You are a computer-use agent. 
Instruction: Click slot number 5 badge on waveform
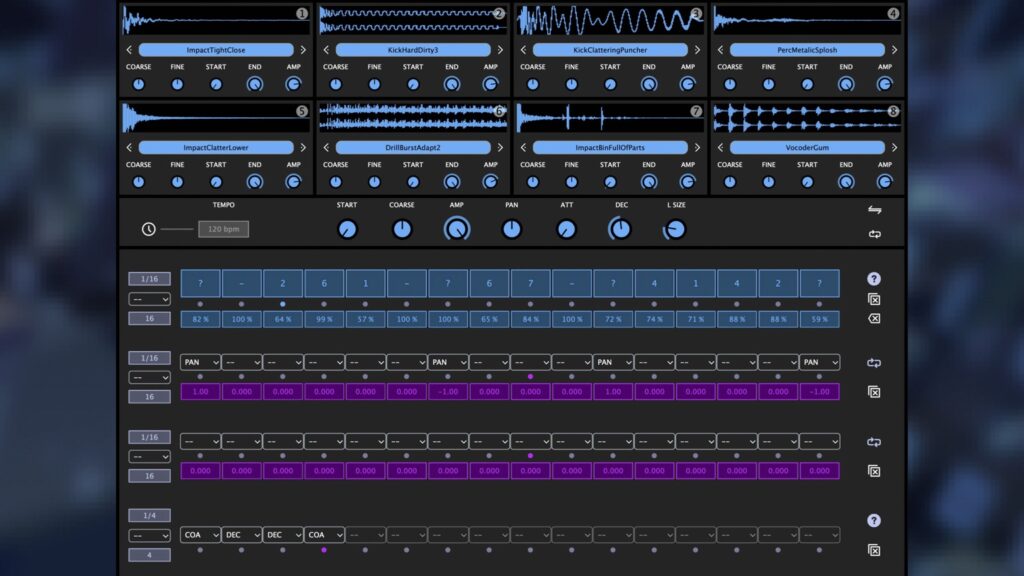(302, 111)
